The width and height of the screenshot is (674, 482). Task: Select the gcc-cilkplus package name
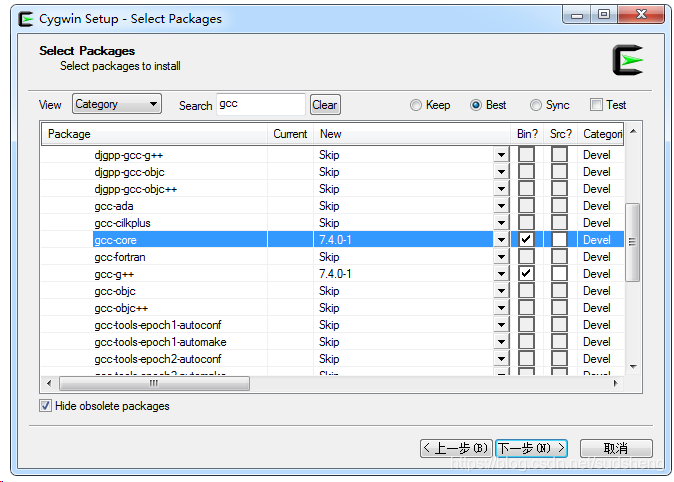click(123, 223)
